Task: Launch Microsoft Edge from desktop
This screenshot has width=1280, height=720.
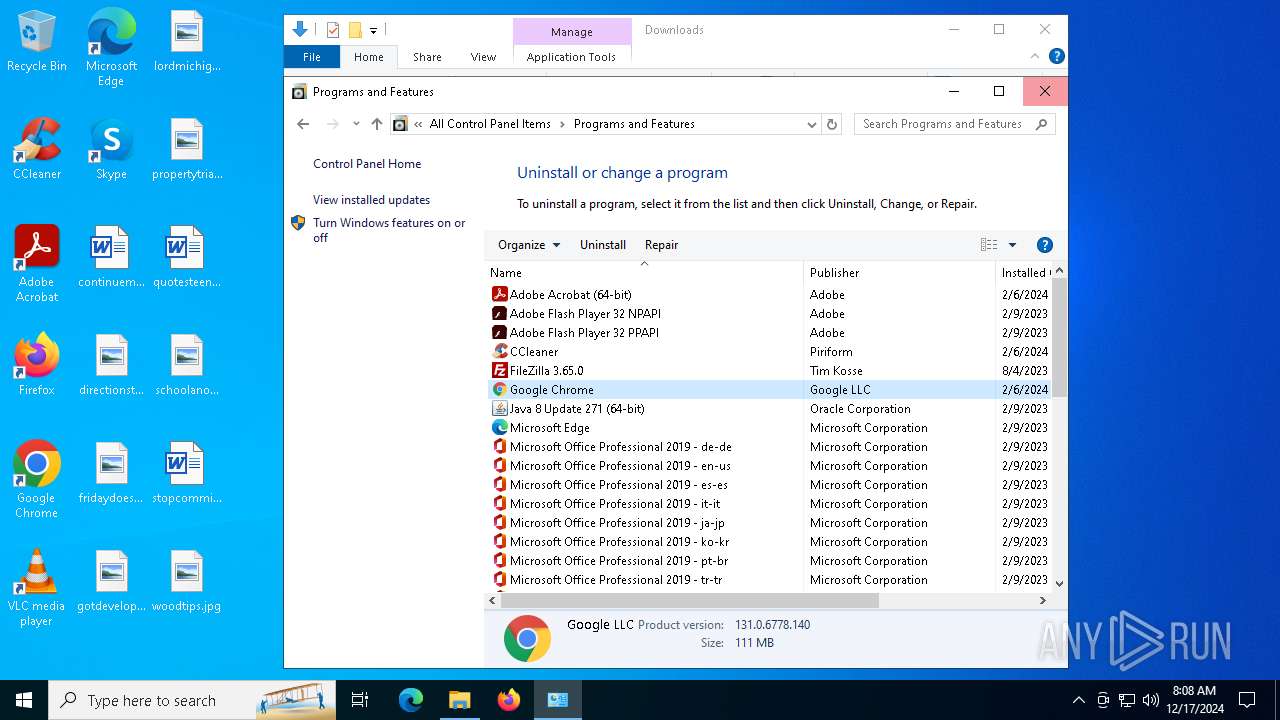Action: pyautogui.click(x=111, y=47)
